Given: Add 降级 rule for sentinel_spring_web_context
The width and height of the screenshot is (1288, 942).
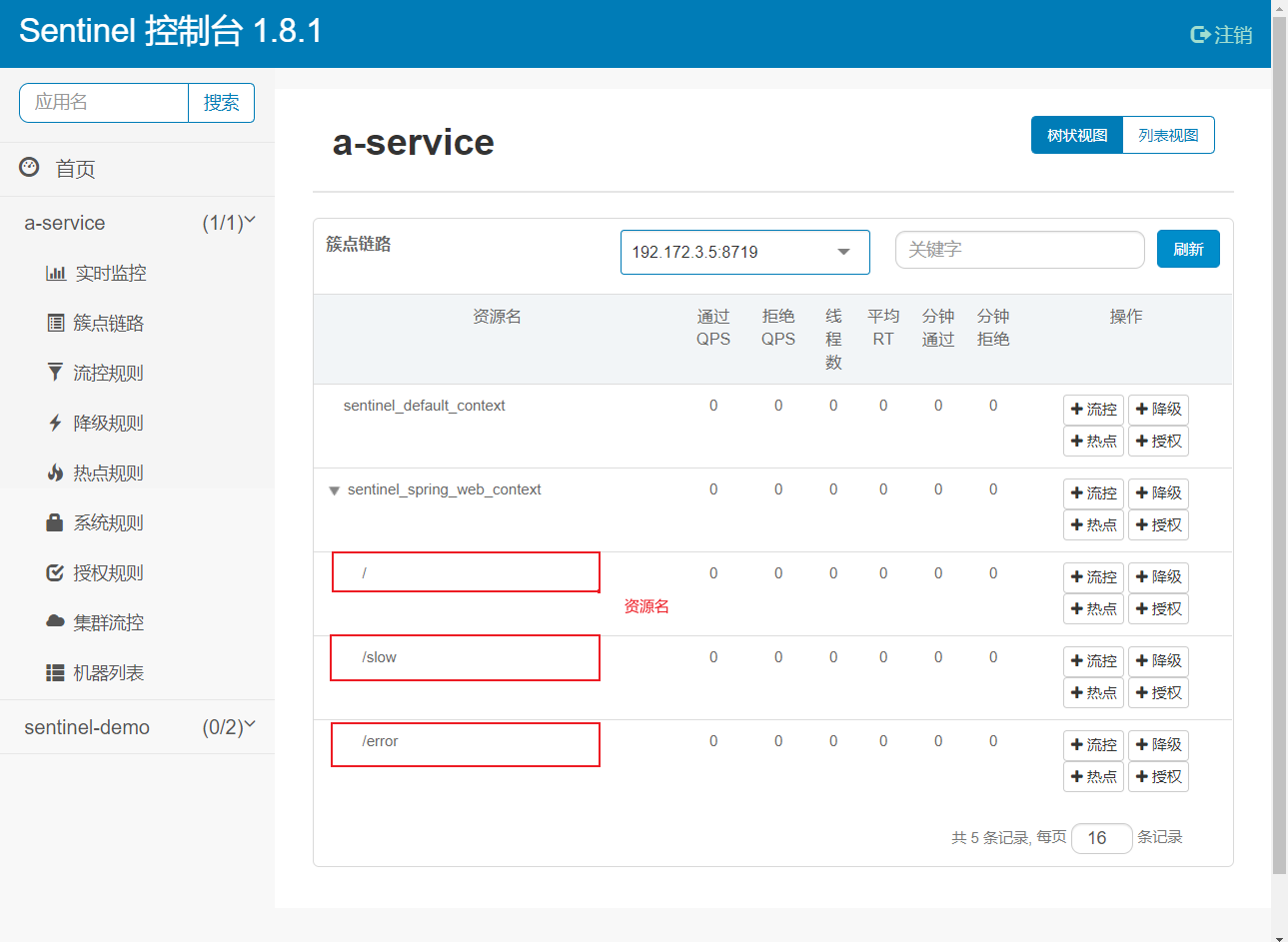Looking at the screenshot, I should pos(1158,493).
